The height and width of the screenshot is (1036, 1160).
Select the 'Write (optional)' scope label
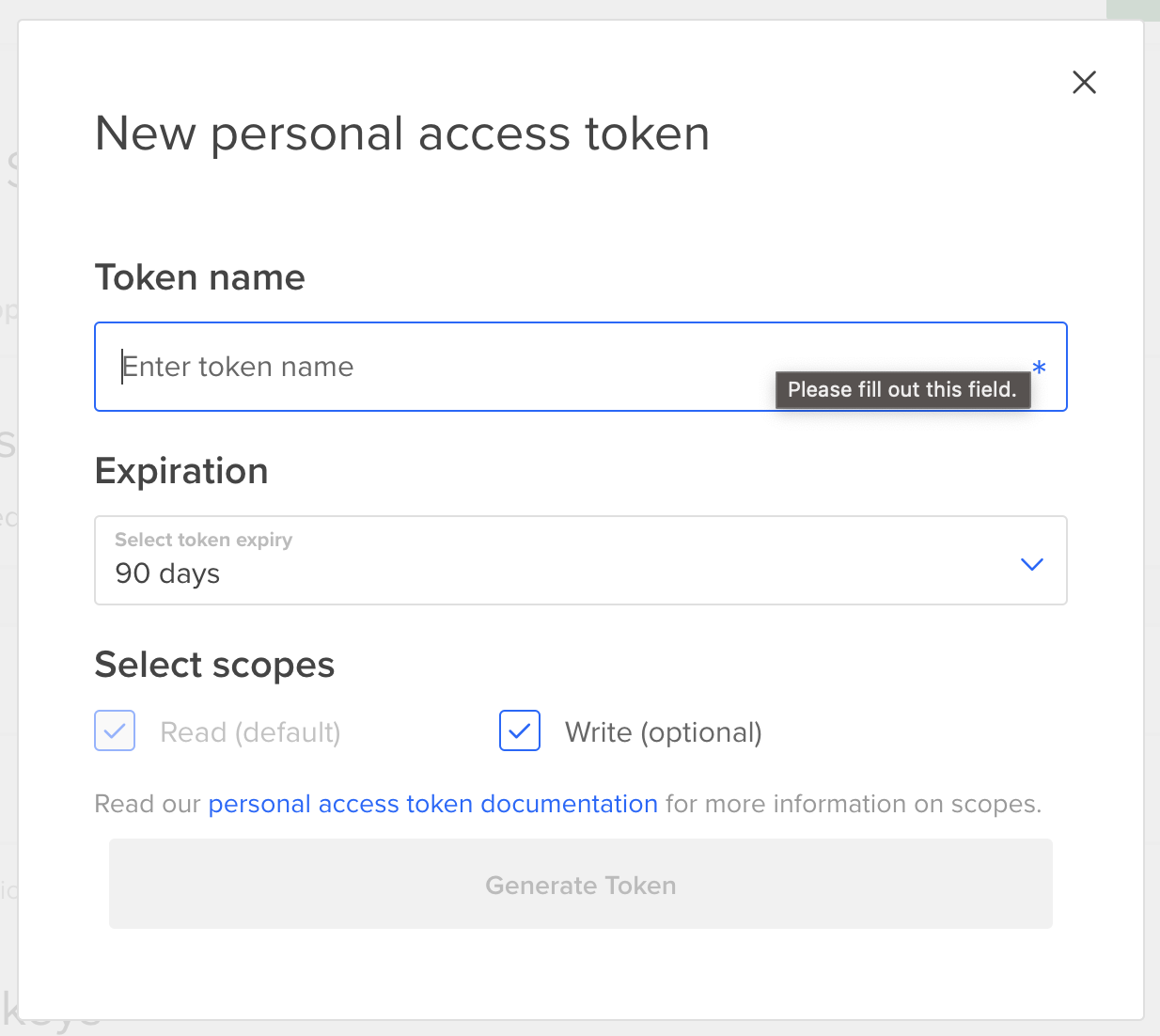coord(663,732)
